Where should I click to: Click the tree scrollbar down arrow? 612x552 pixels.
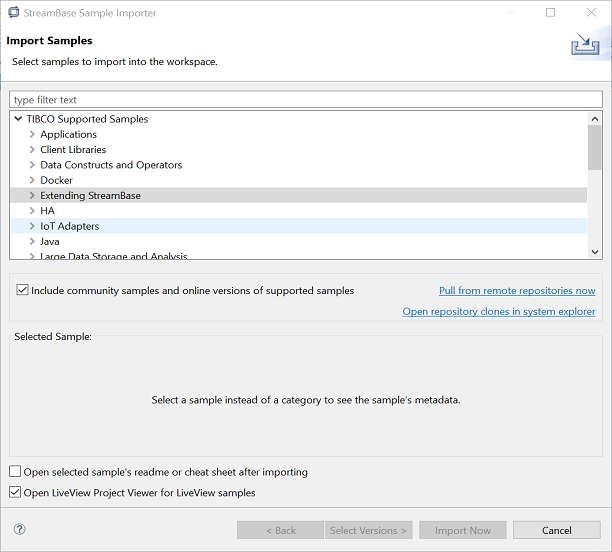pos(595,252)
